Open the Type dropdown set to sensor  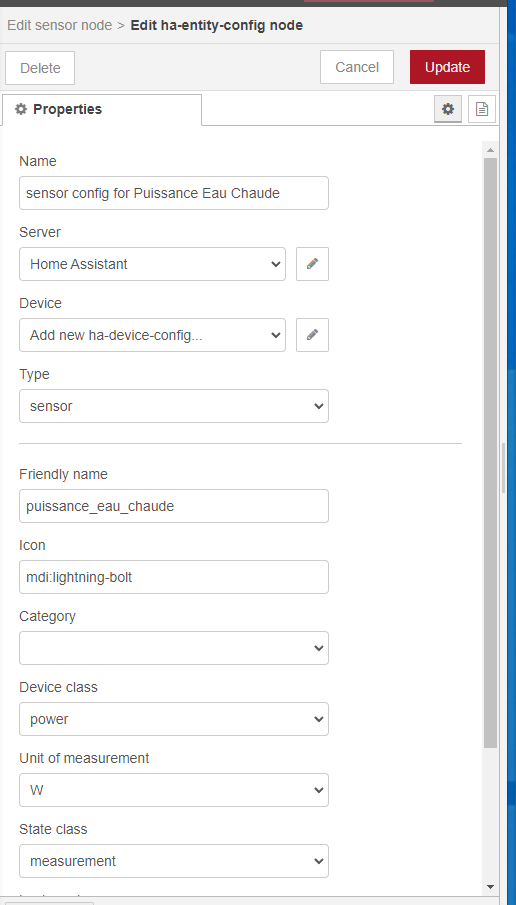pos(174,406)
